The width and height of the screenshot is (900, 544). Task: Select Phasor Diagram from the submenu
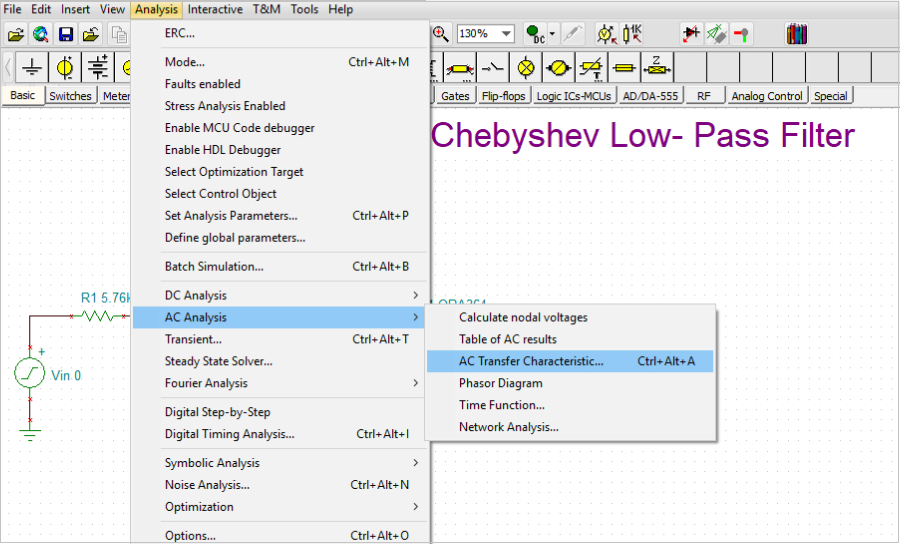point(501,383)
